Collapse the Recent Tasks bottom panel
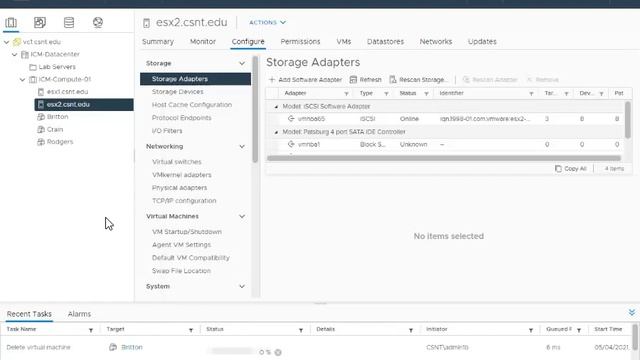Viewport: 640px width, 360px height. click(x=631, y=313)
